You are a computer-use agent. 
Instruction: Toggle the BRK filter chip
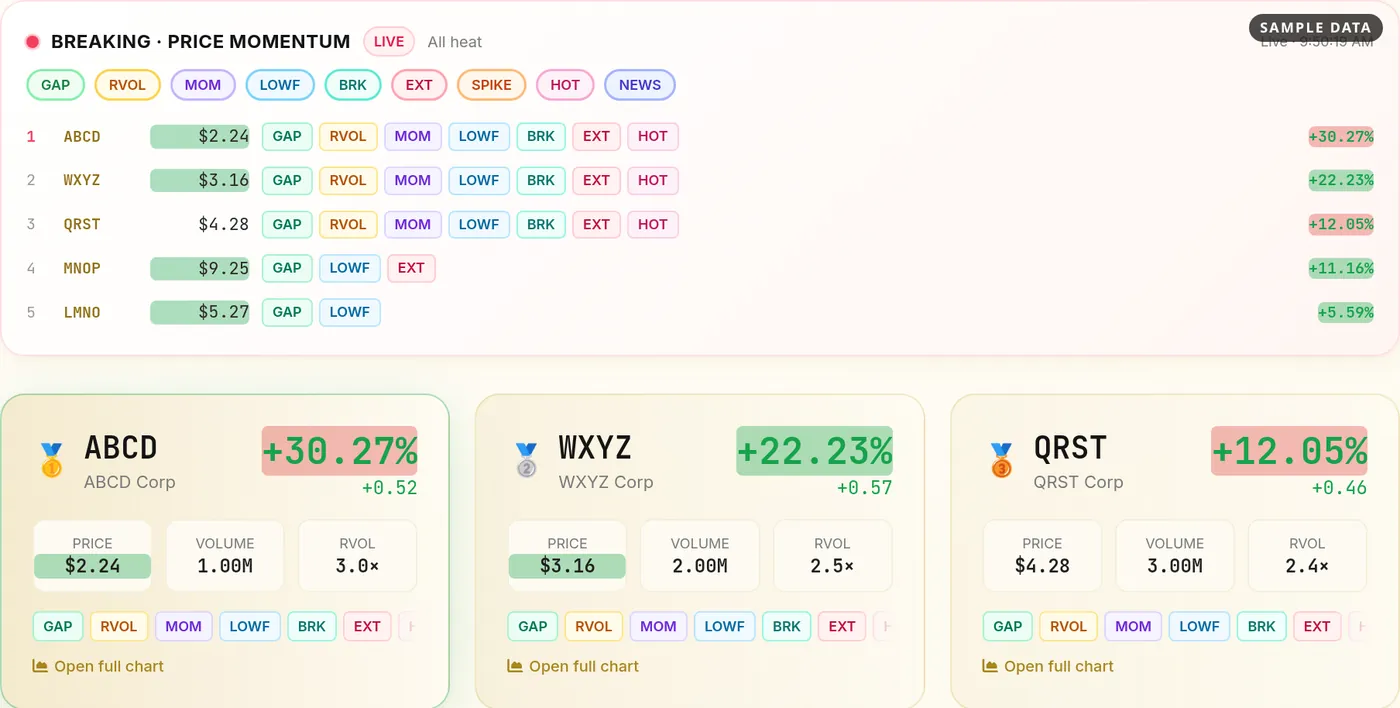pos(353,85)
